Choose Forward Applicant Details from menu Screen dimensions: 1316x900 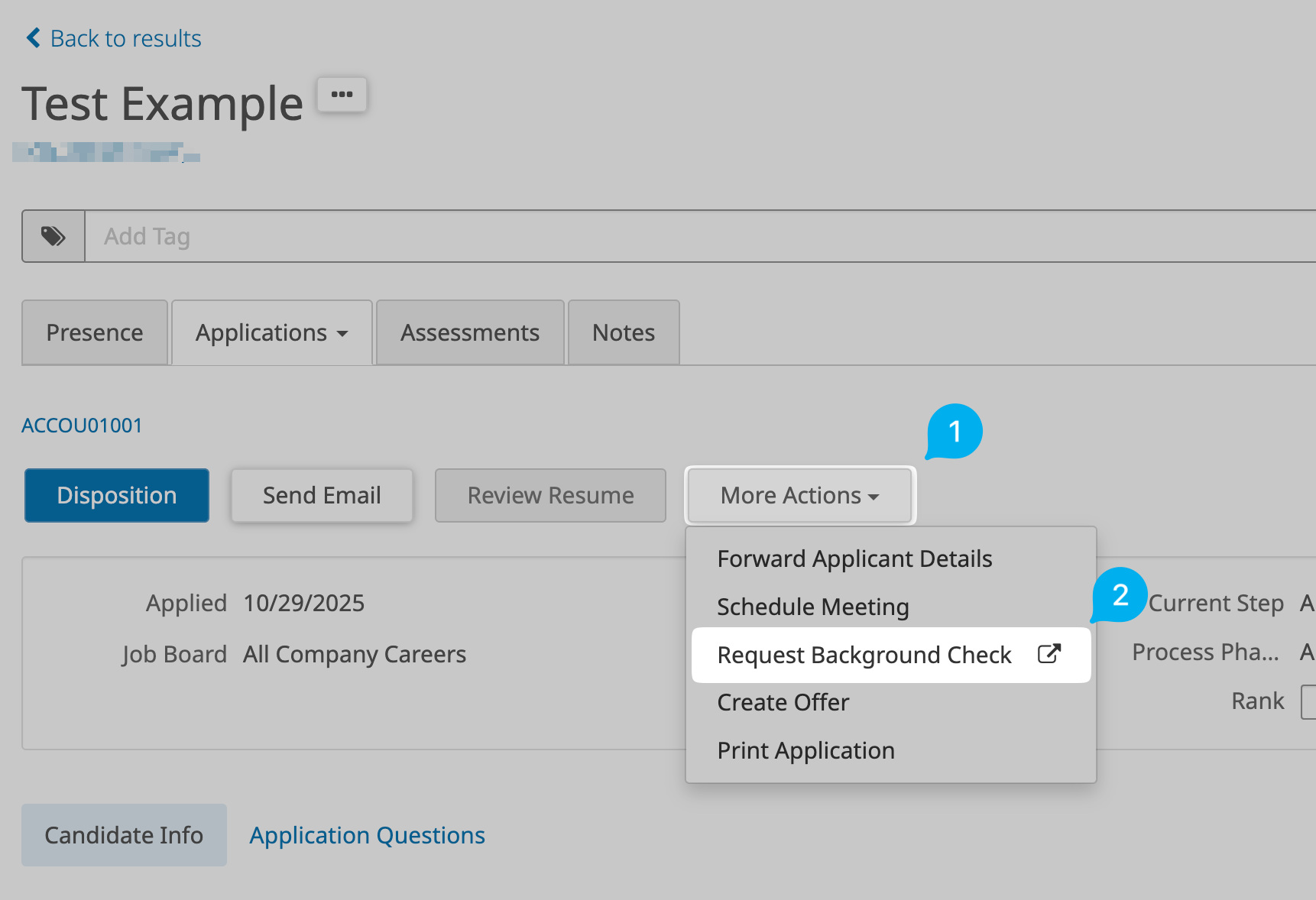coord(854,559)
